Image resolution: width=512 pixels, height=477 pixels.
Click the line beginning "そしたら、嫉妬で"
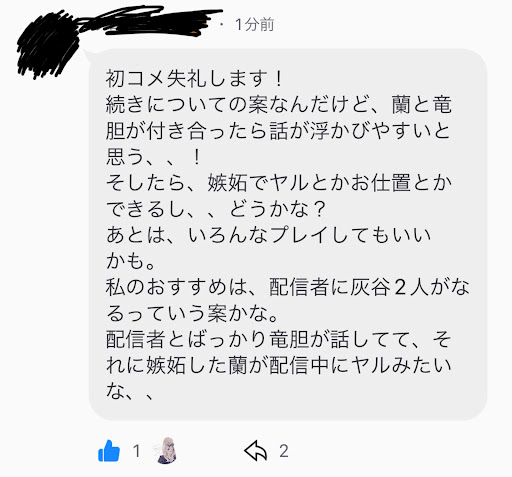pyautogui.click(x=279, y=183)
